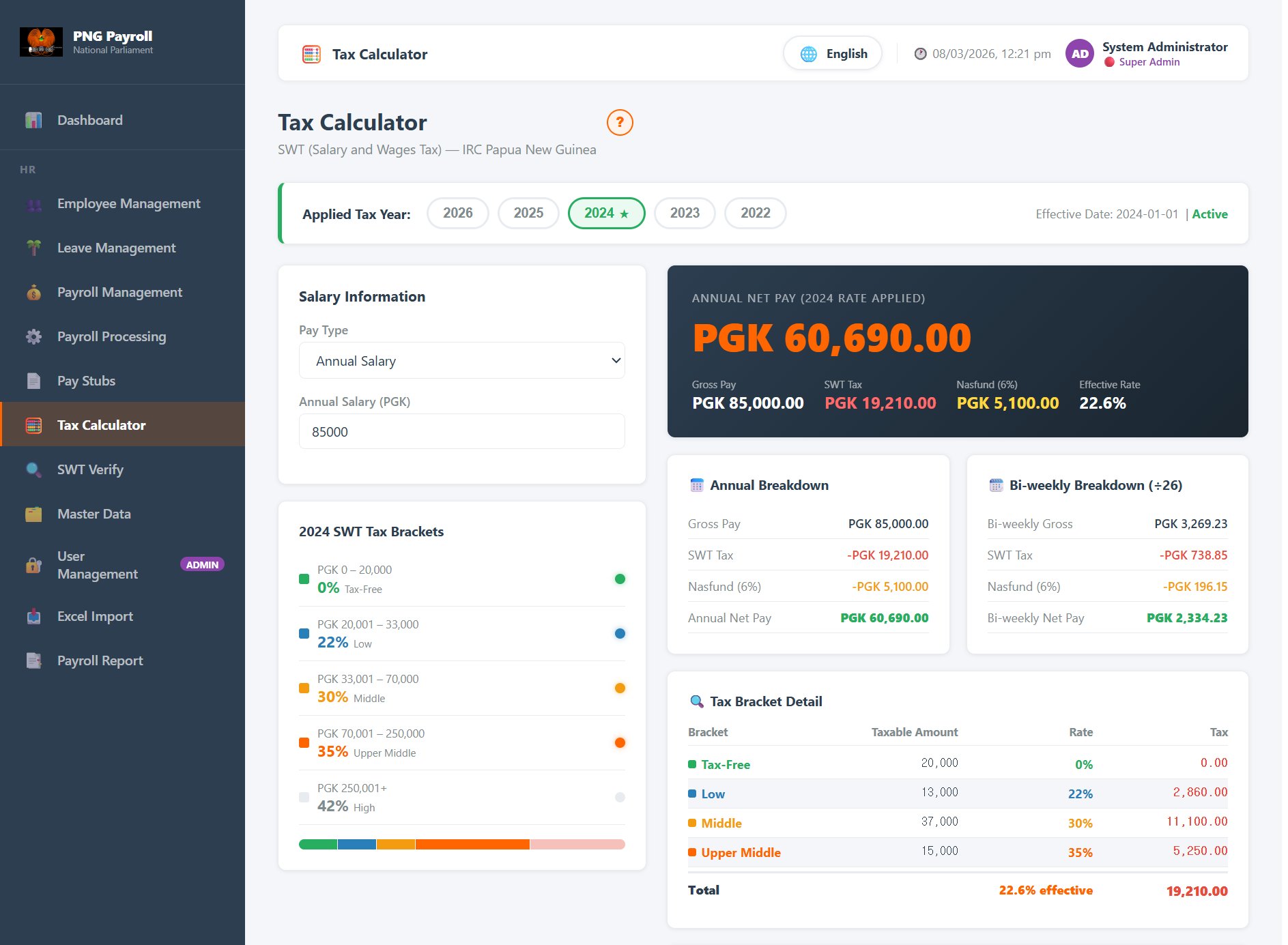Click the Annual Net Pay PGK 60,690.00 row
Viewport: 1288px width, 945px height.
(x=808, y=618)
